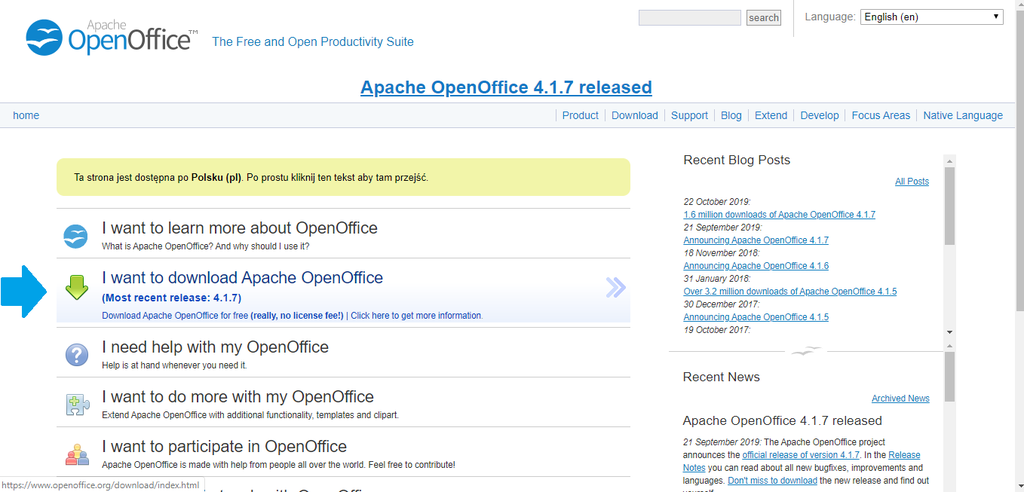Viewport: 1024px width, 492px height.
Task: Click the search button
Action: click(763, 18)
